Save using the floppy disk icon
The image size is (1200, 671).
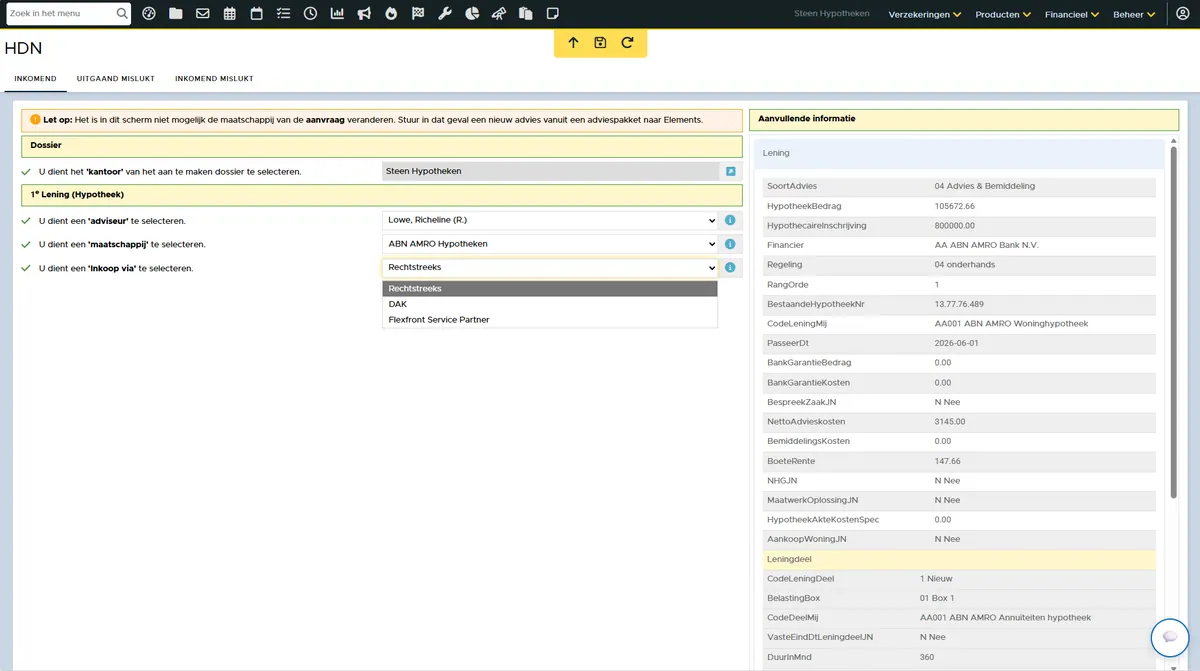pos(600,43)
